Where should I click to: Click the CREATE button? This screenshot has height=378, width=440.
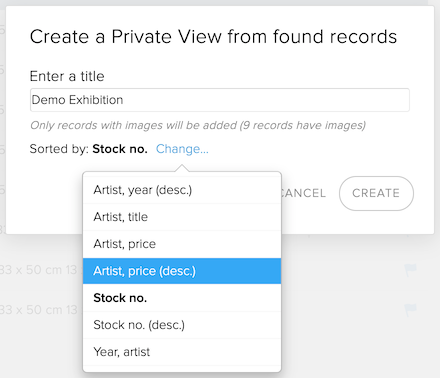(x=376, y=193)
